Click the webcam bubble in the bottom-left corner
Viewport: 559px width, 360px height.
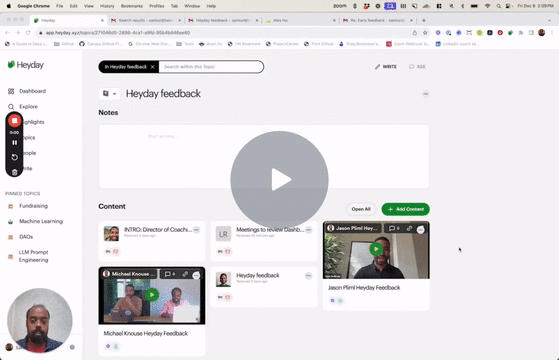tap(40, 320)
